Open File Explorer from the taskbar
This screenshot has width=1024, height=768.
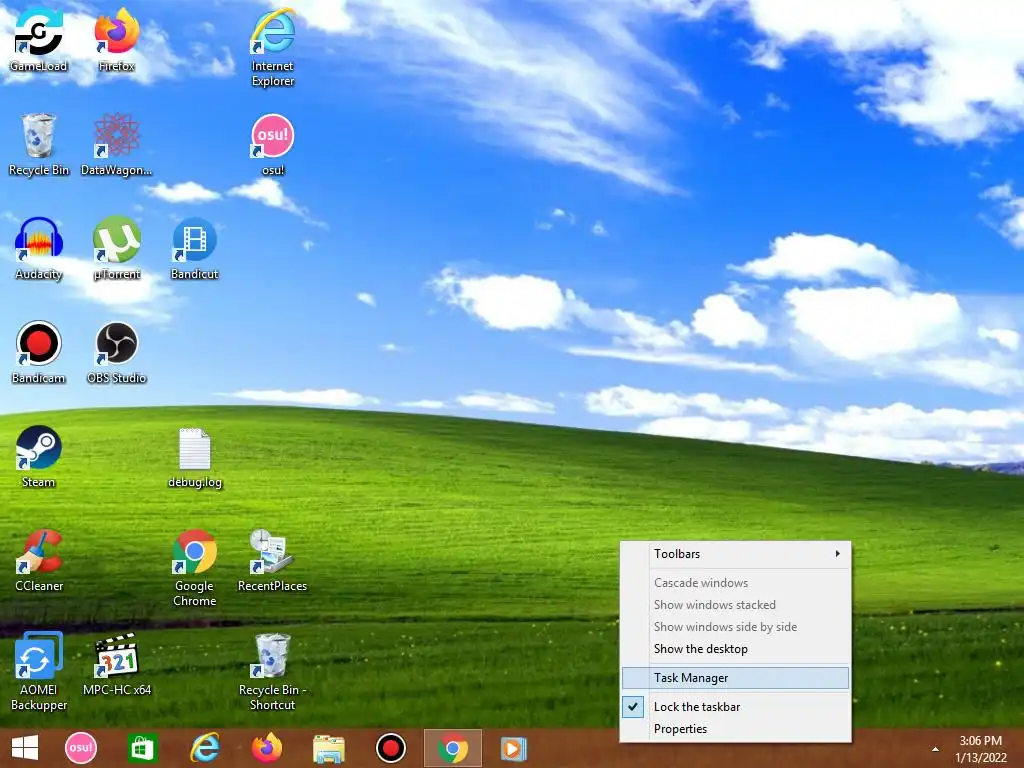(328, 748)
